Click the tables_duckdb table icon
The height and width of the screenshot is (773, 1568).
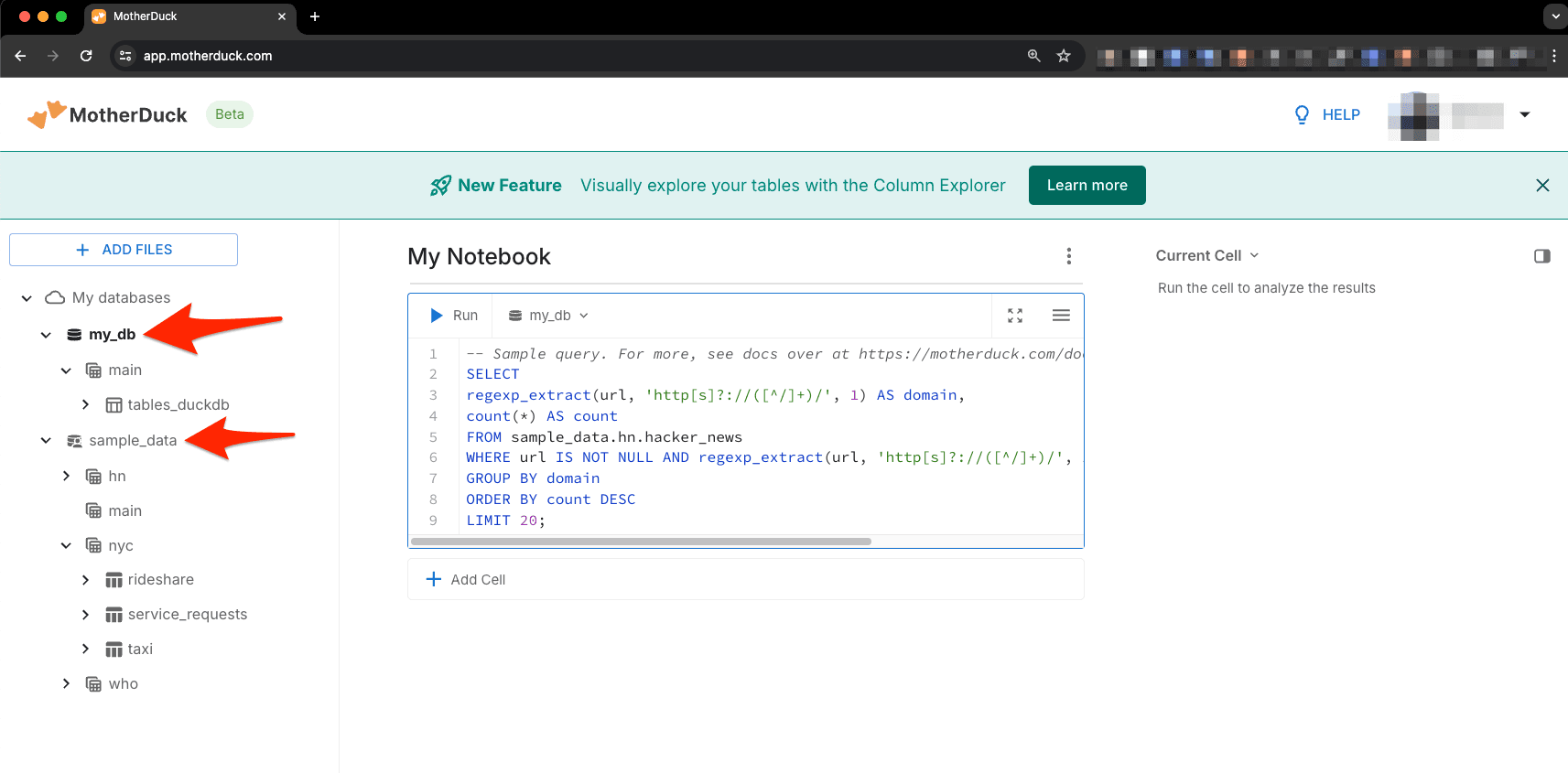coord(114,405)
